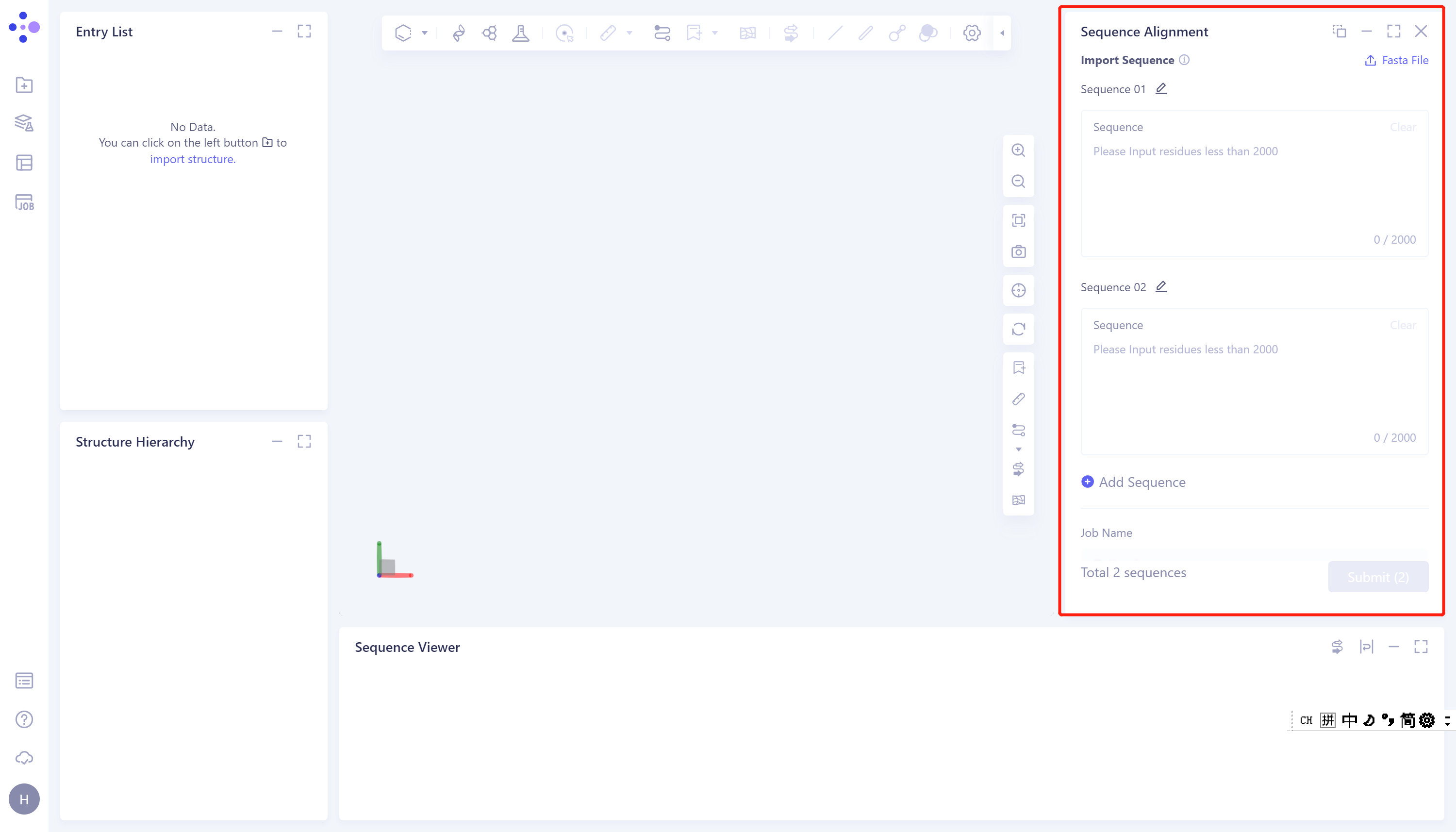Open the JOB panel in the sidebar
This screenshot has width=1456, height=832.
pos(24,202)
